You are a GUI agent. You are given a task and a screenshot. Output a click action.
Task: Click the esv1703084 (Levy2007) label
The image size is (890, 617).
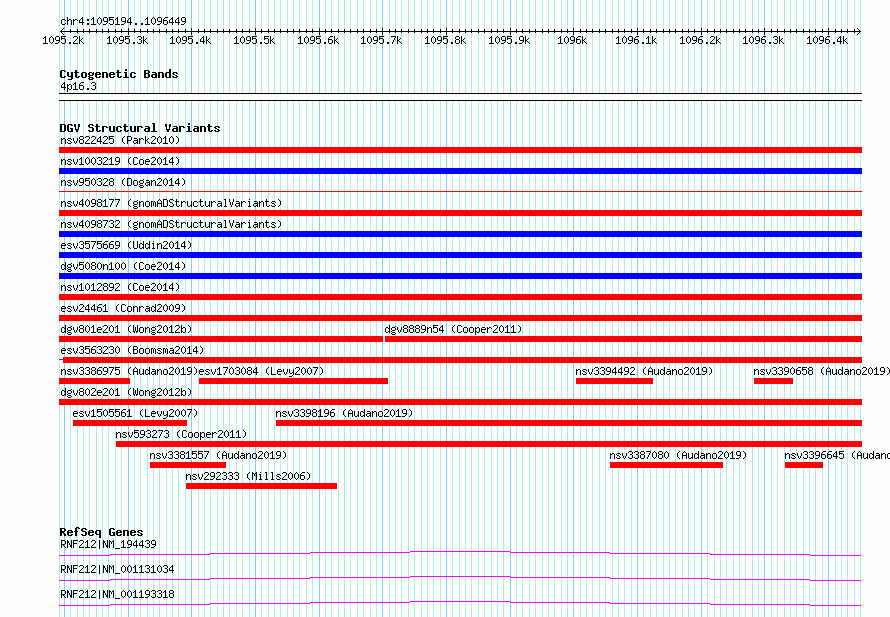261,371
